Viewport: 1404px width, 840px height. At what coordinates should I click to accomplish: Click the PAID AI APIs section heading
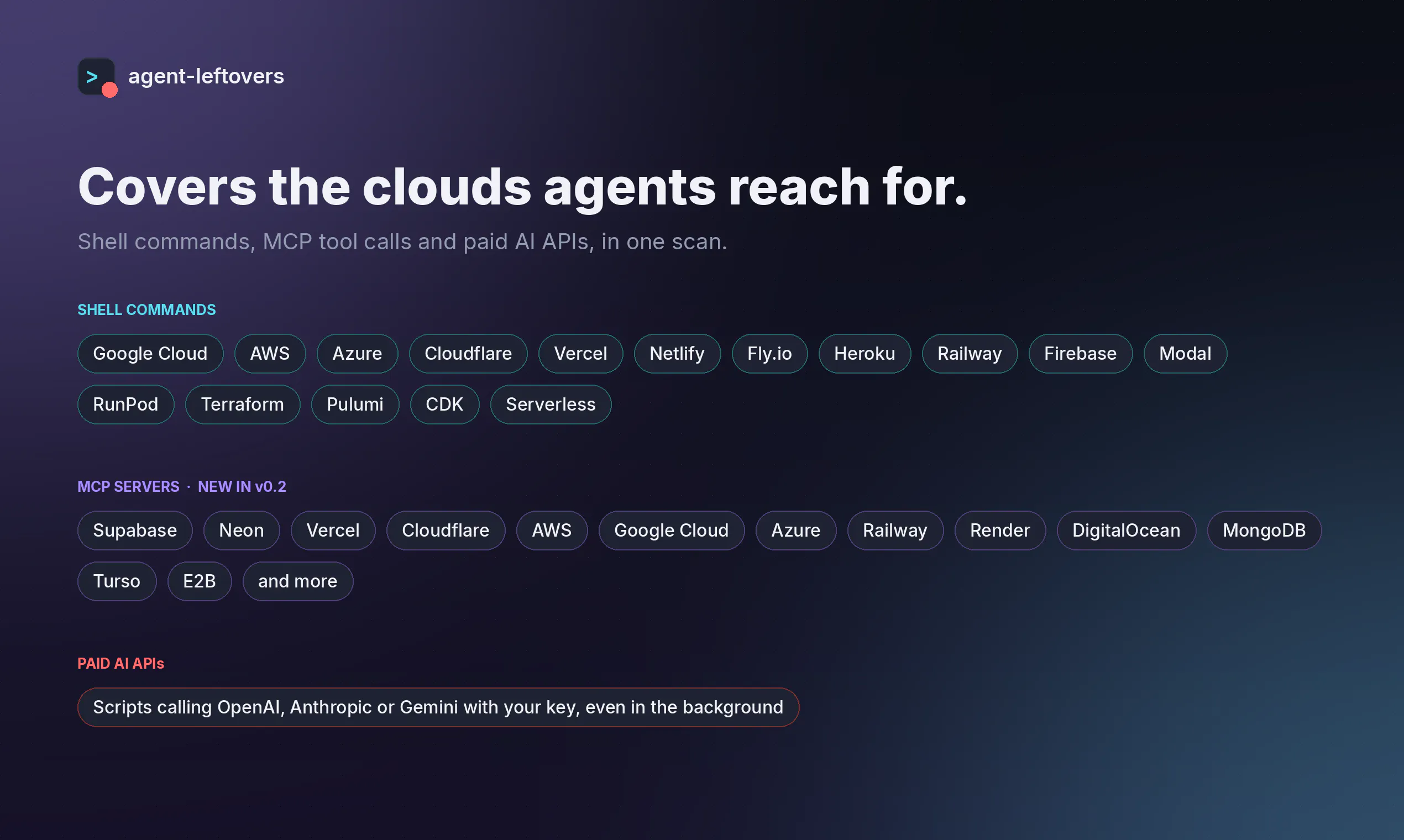click(121, 663)
